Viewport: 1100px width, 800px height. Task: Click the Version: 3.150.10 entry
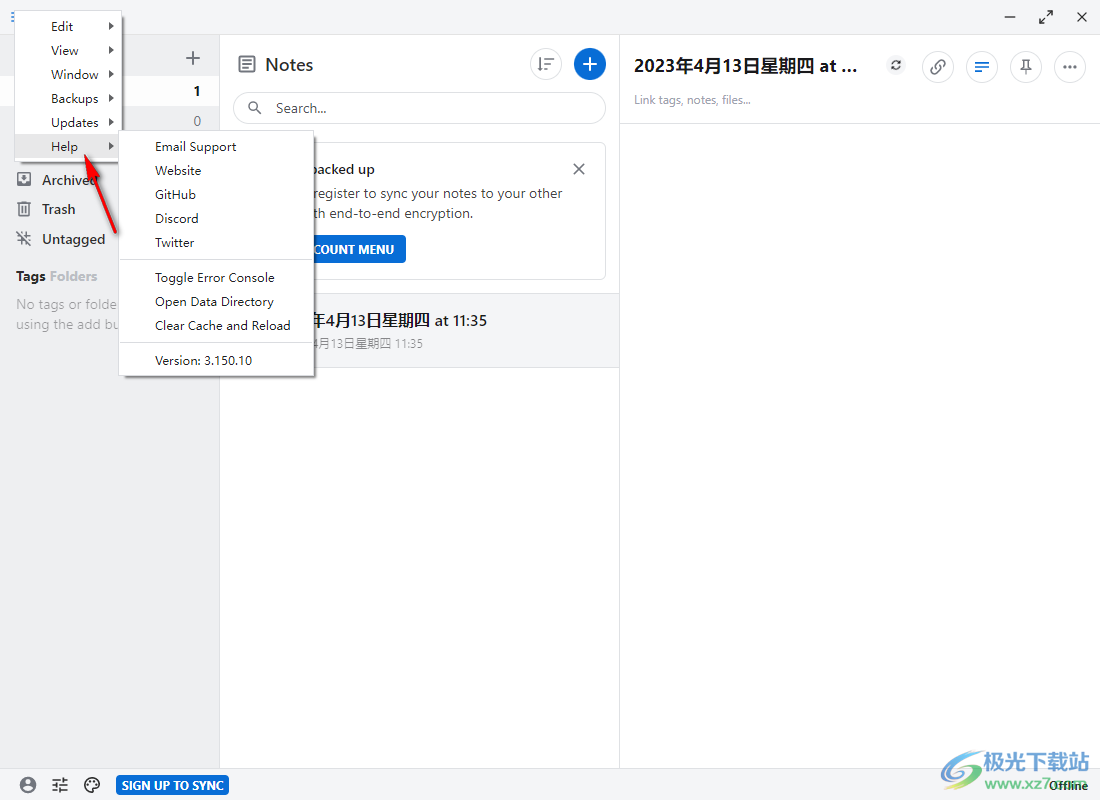(x=216, y=360)
